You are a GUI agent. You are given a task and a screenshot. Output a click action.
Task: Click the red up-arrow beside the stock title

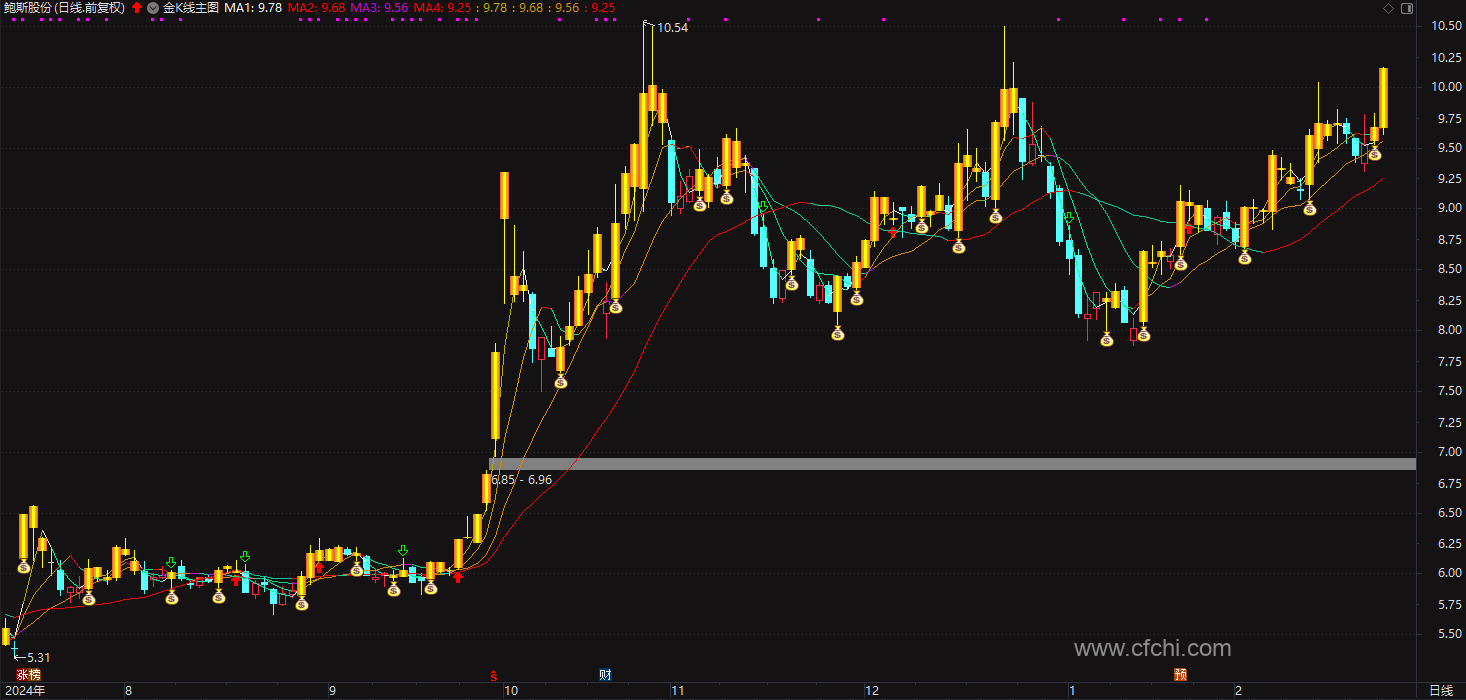pos(137,7)
